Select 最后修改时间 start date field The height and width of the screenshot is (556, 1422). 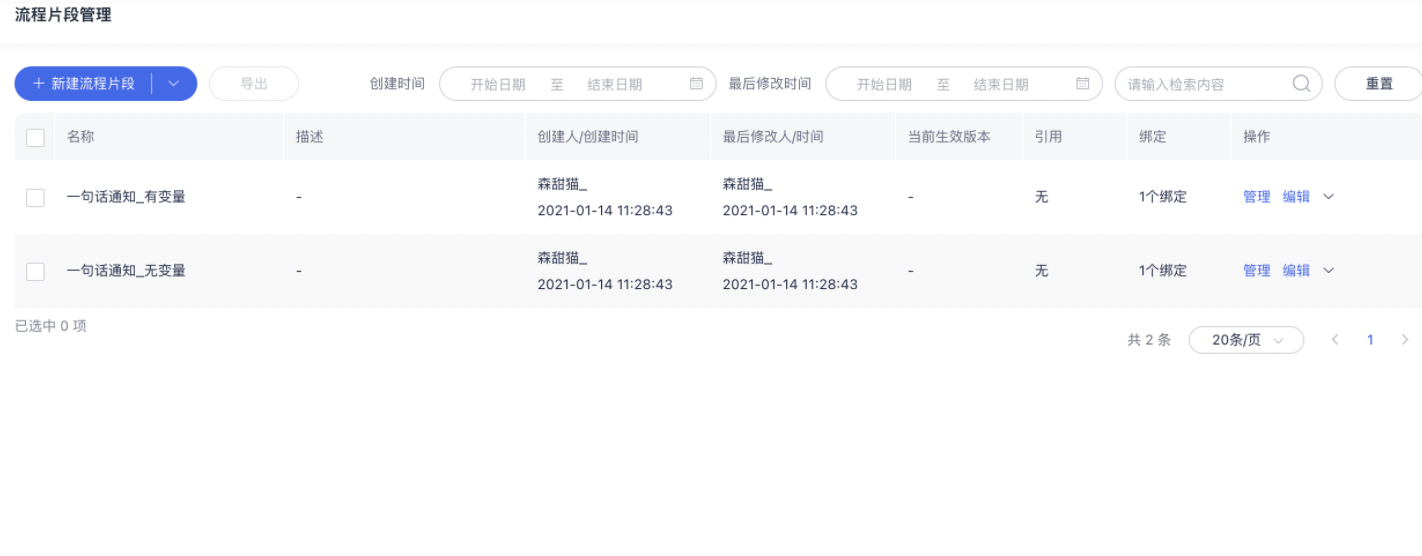pyautogui.click(x=884, y=85)
